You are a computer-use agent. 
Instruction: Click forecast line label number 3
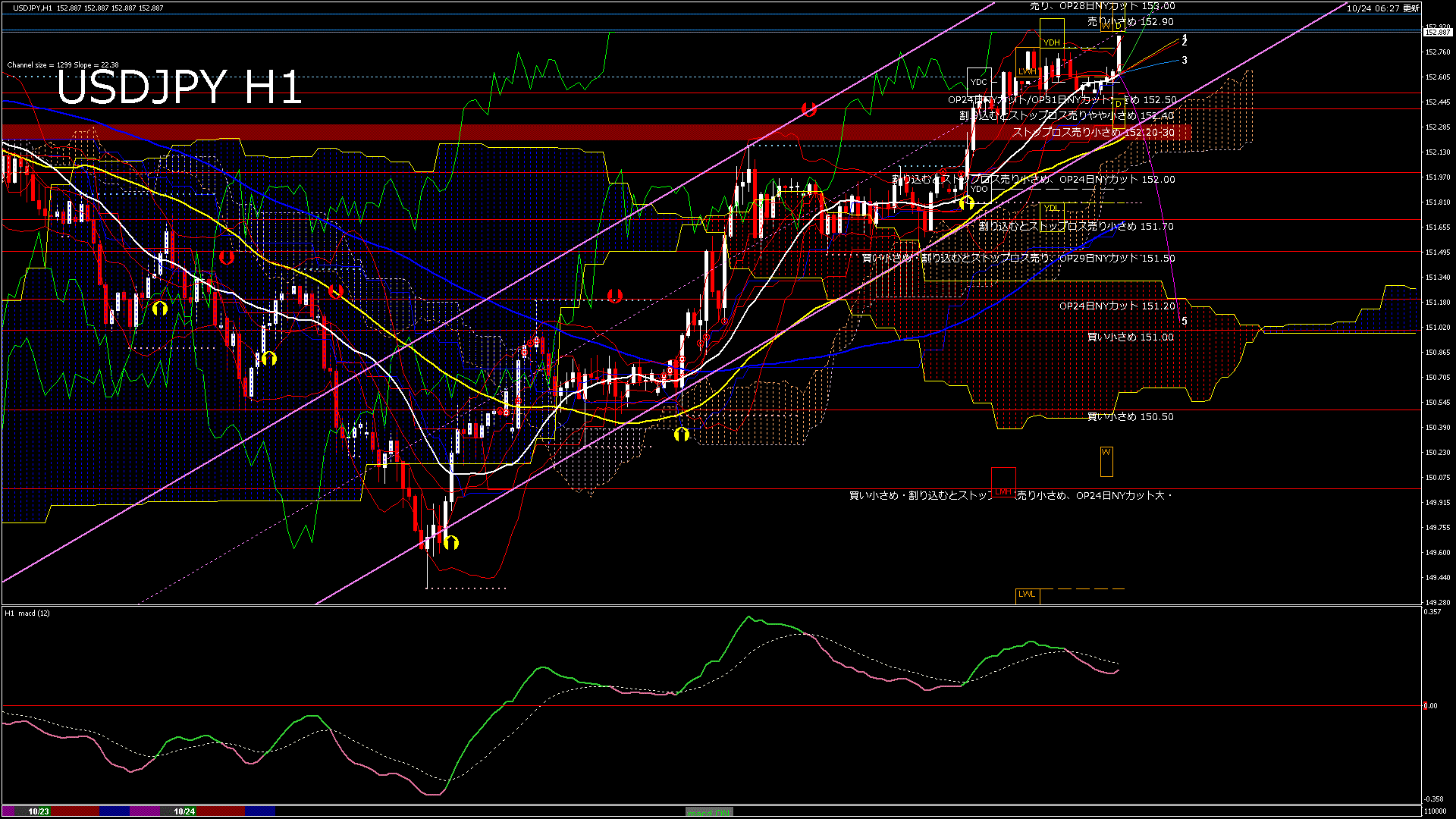pos(1185,61)
